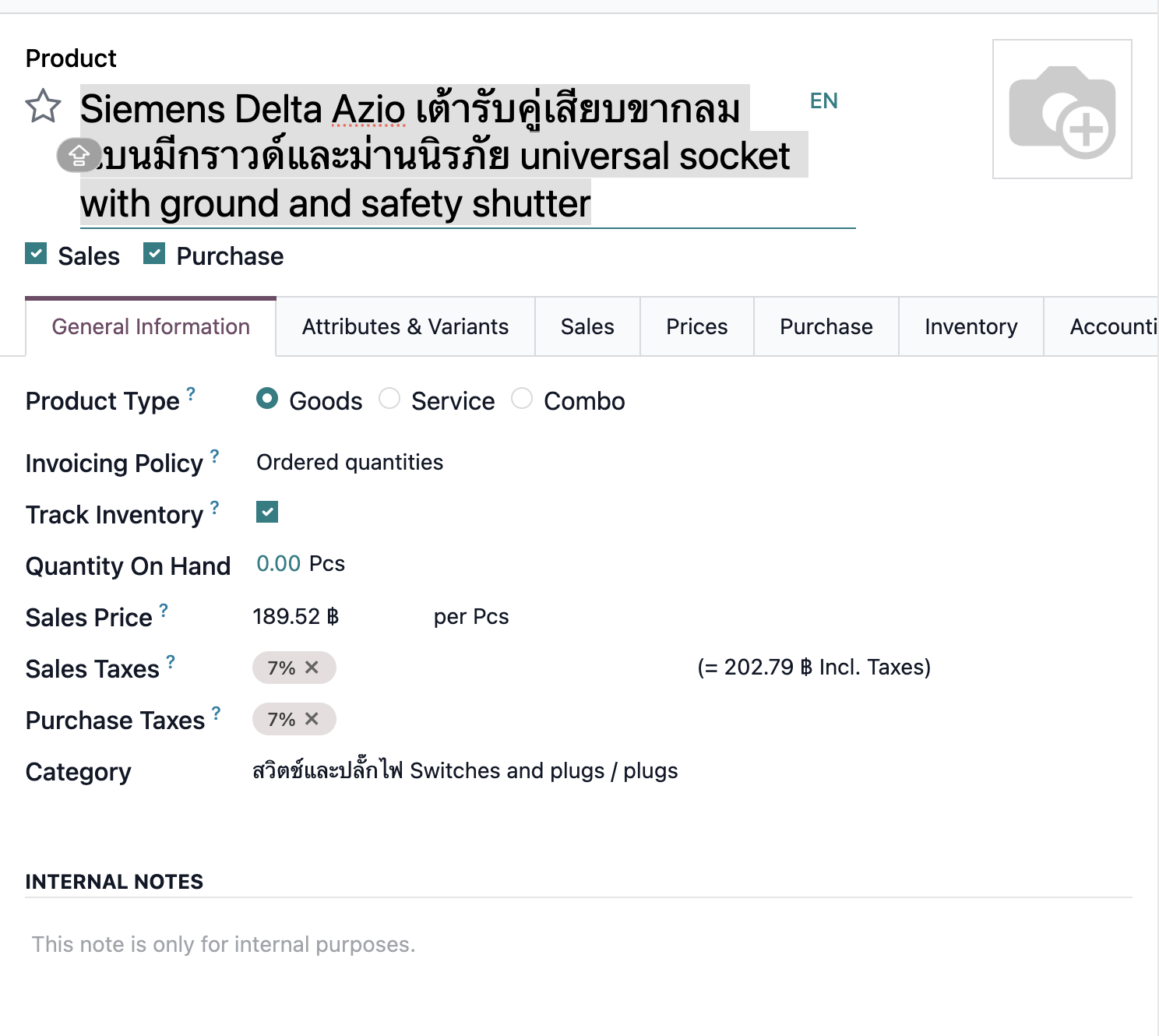The width and height of the screenshot is (1159, 1036).
Task: Open the Category selection field
Action: click(464, 770)
